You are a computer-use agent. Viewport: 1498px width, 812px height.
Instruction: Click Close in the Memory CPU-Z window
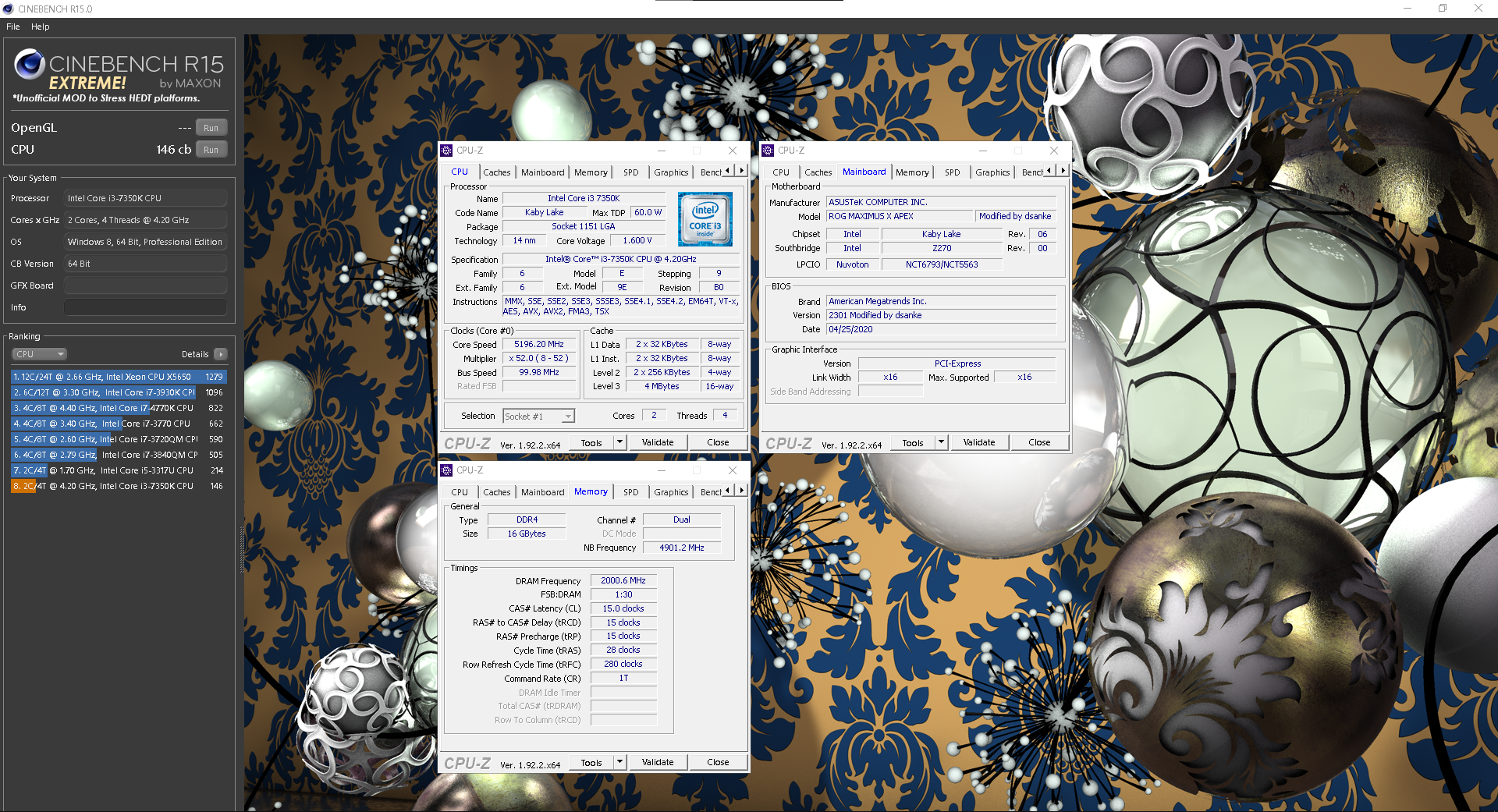point(718,762)
